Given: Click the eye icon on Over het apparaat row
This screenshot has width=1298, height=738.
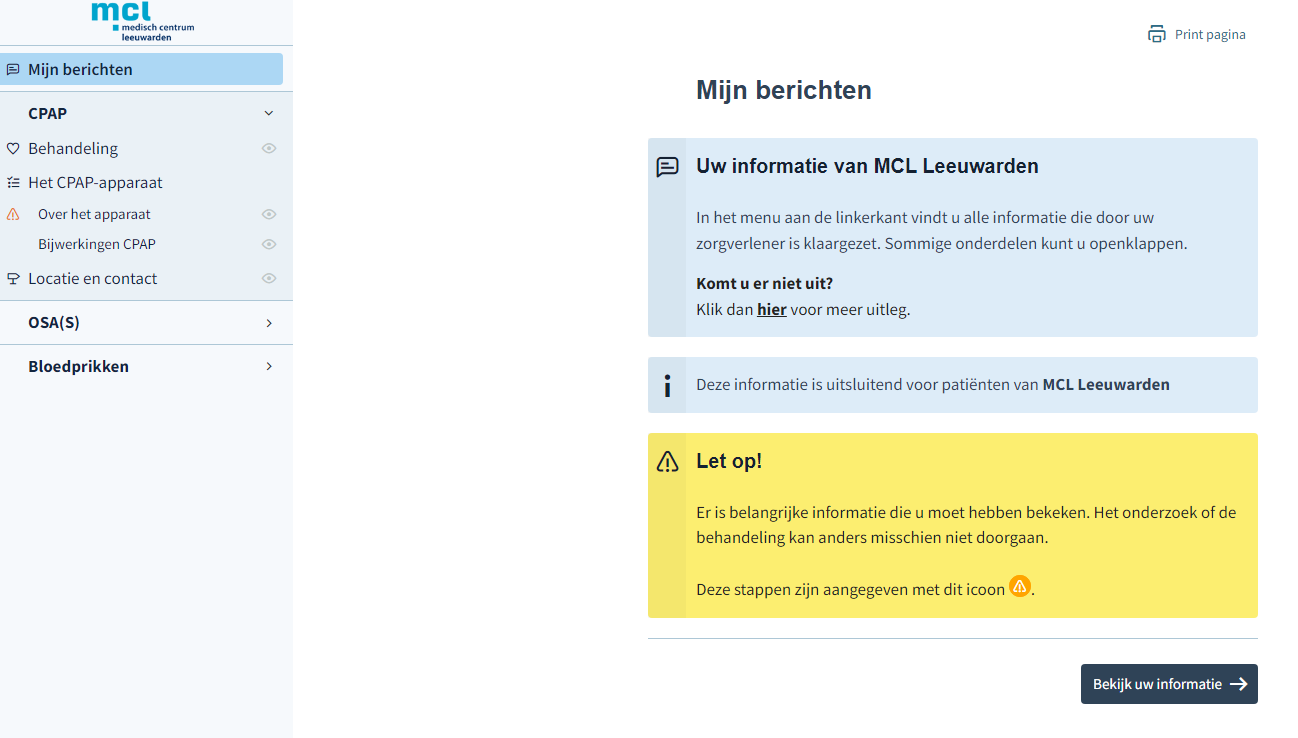Looking at the screenshot, I should click(x=269, y=214).
